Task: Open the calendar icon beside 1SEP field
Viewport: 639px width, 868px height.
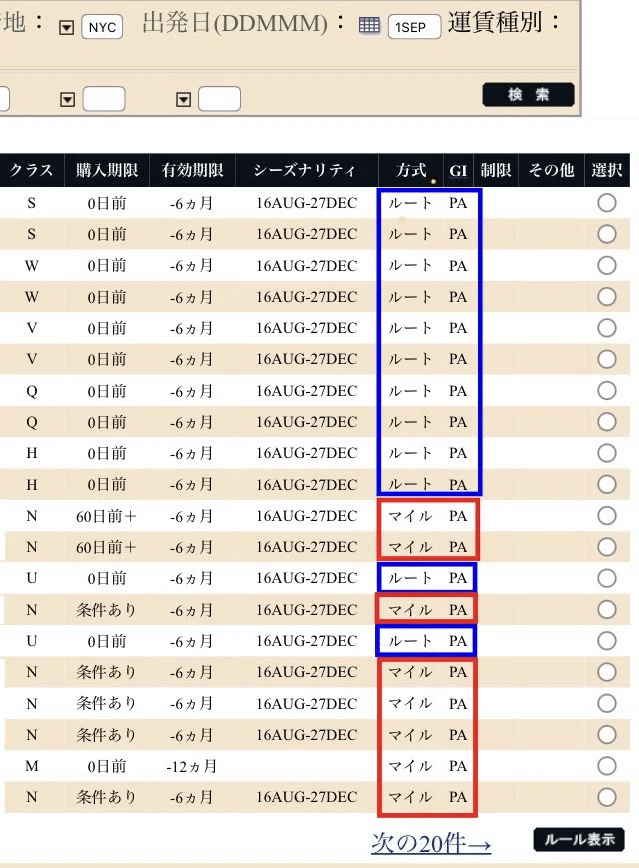Action: pyautogui.click(x=369, y=25)
